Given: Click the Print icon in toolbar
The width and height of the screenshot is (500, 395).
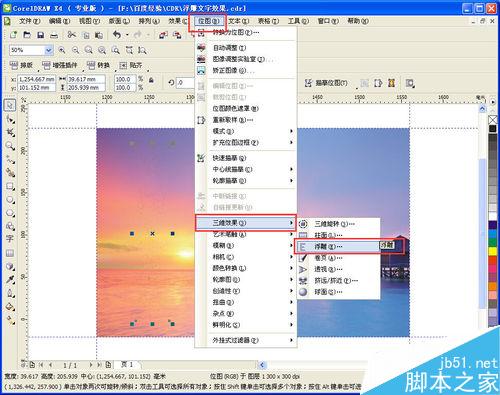Looking at the screenshot, I should tap(54, 35).
